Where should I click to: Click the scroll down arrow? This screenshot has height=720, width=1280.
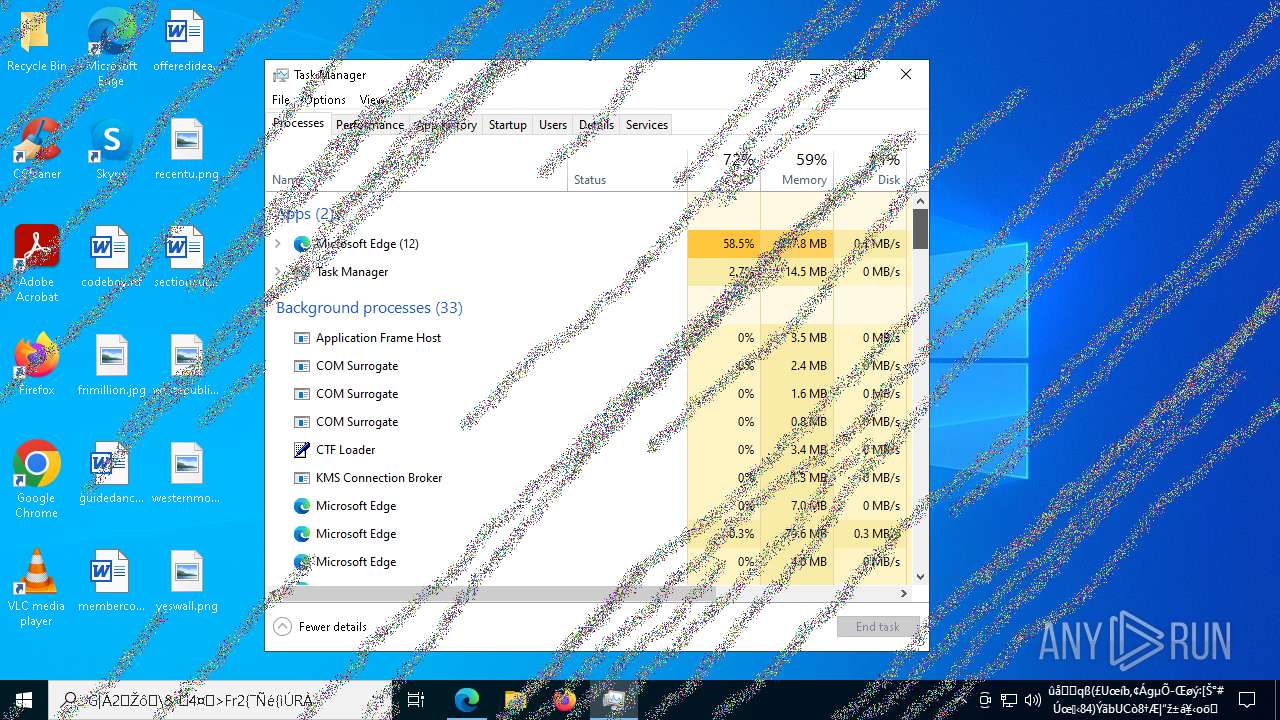[920, 577]
